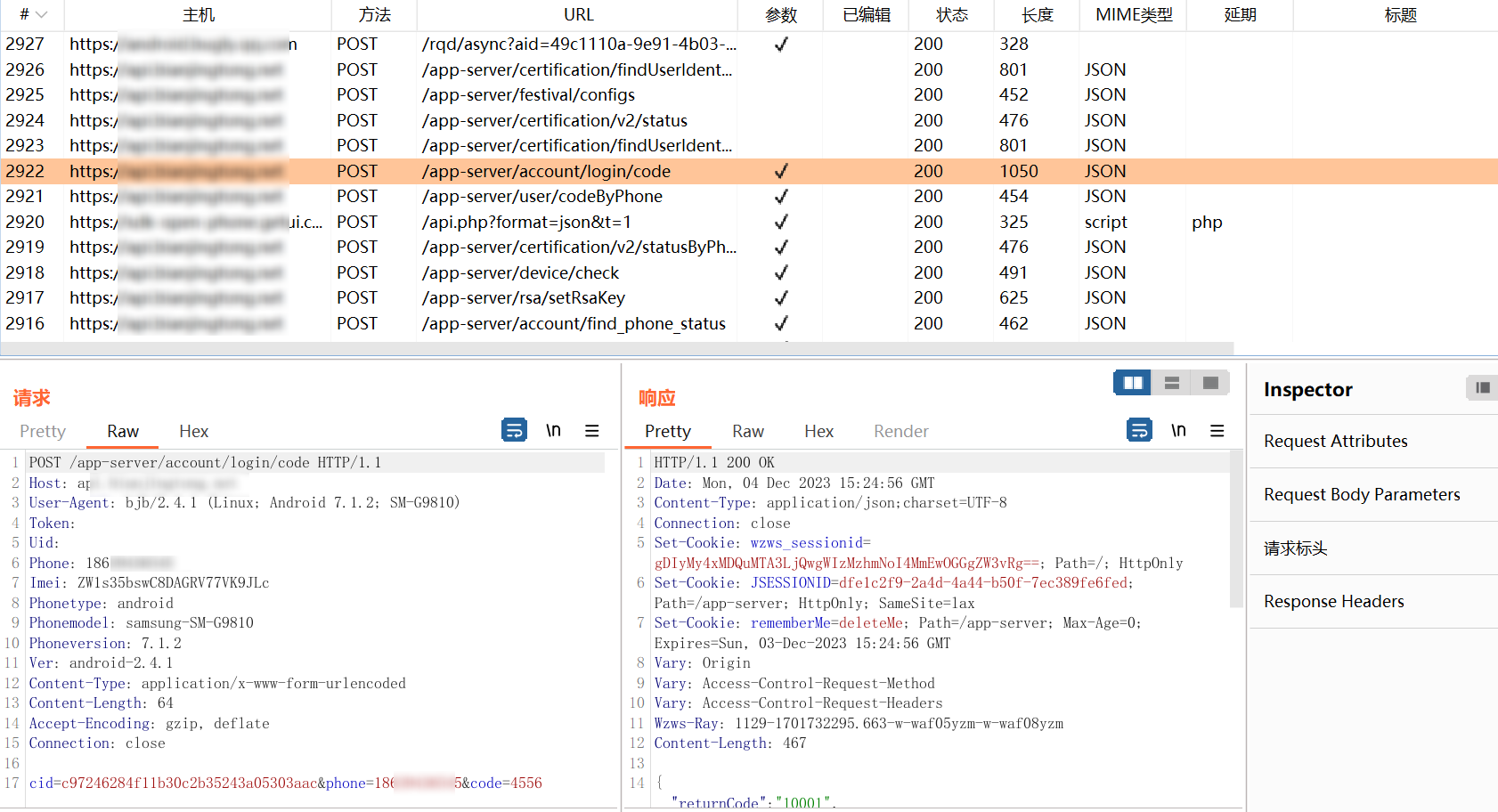The width and height of the screenshot is (1498, 812).
Task: Click JSESSIONID cookie line in response
Action: 893,582
